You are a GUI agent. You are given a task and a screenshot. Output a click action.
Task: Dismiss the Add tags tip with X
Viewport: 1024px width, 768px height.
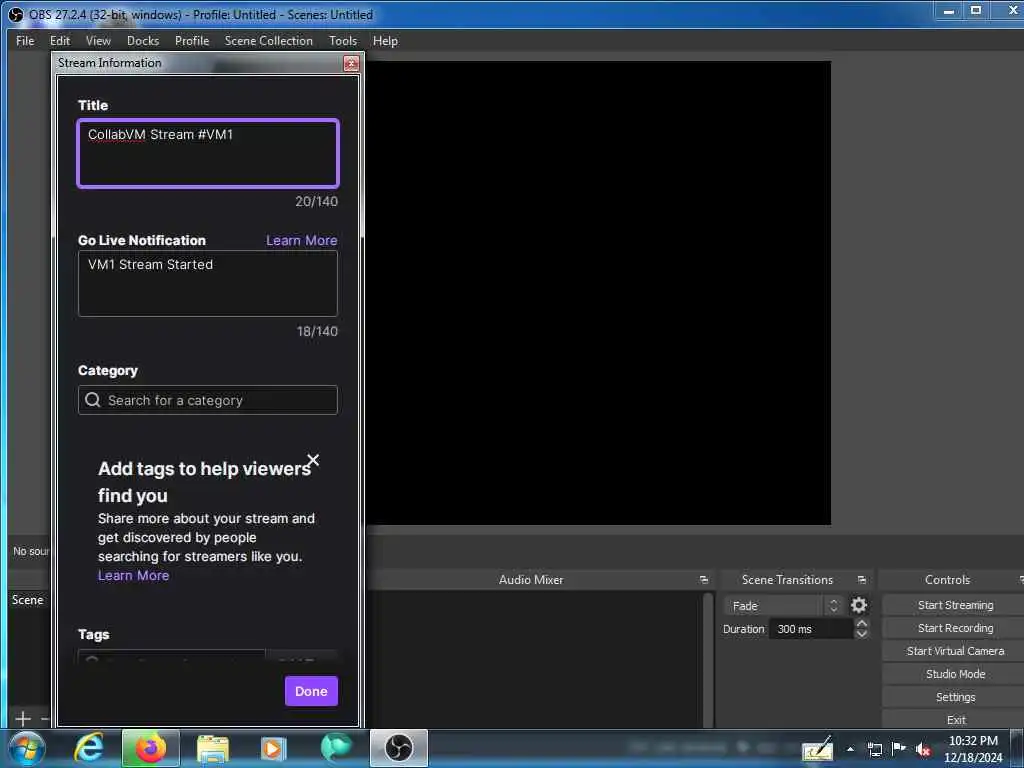pyautogui.click(x=313, y=460)
